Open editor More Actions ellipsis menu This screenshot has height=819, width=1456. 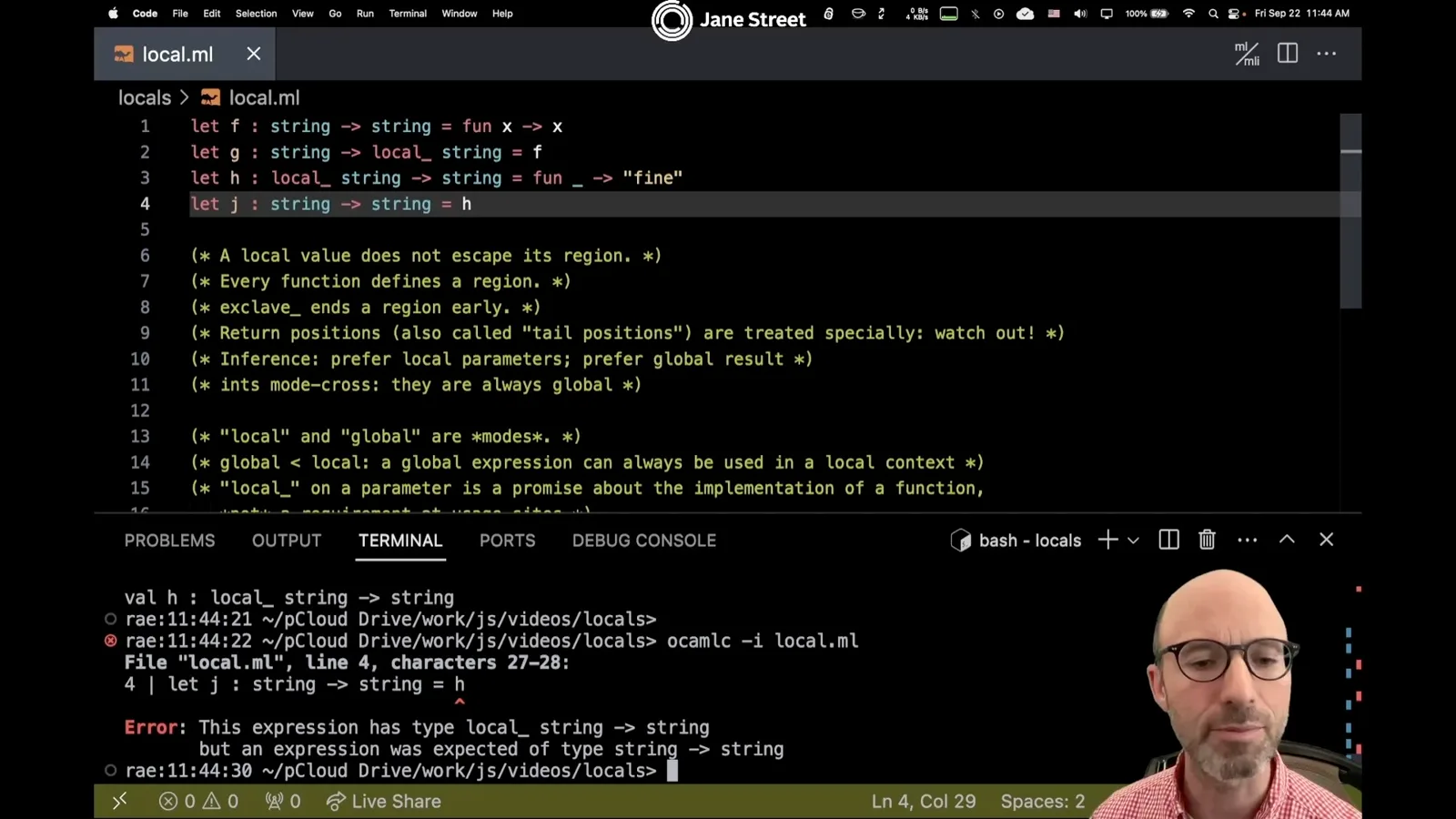[x=1327, y=54]
